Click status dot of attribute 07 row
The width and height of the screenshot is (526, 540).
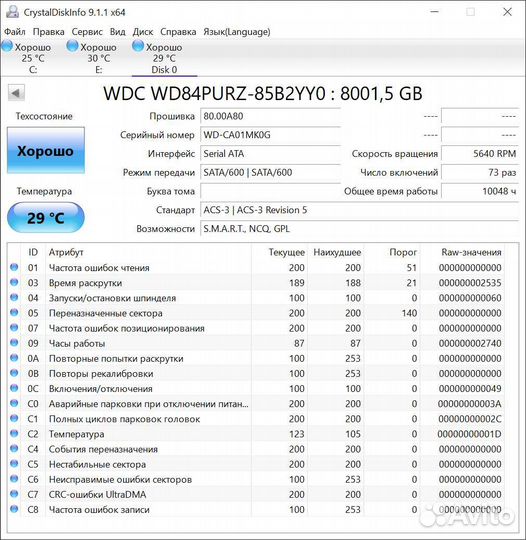pos(14,328)
